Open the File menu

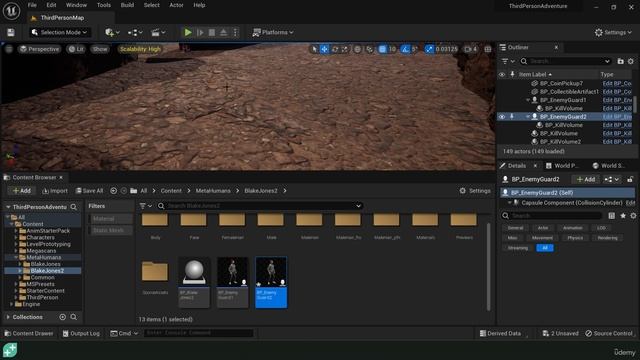click(x=32, y=5)
